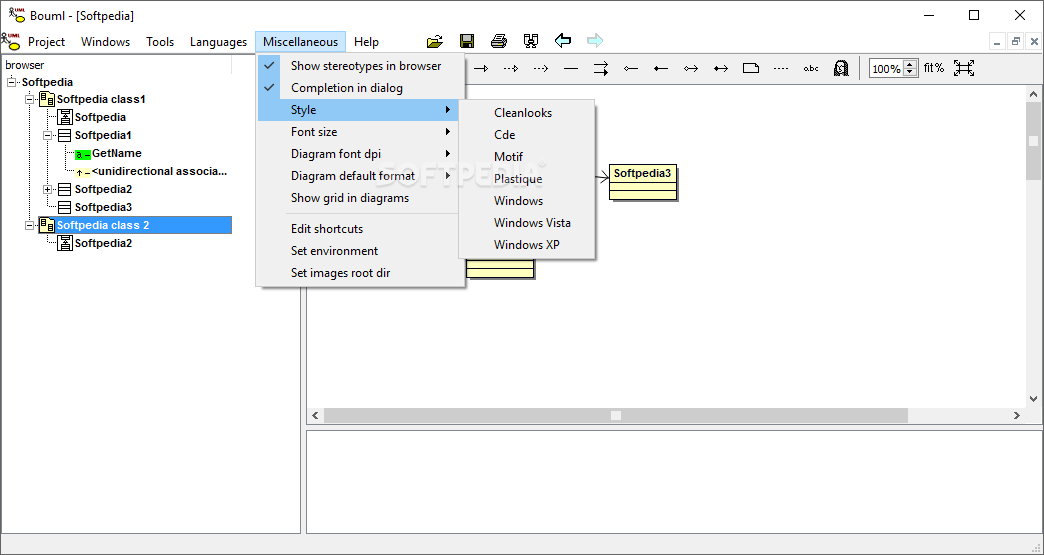This screenshot has height=555, width=1044.
Task: Click the class diagram icon of Softpedia2 under class 2
Action: (x=65, y=243)
